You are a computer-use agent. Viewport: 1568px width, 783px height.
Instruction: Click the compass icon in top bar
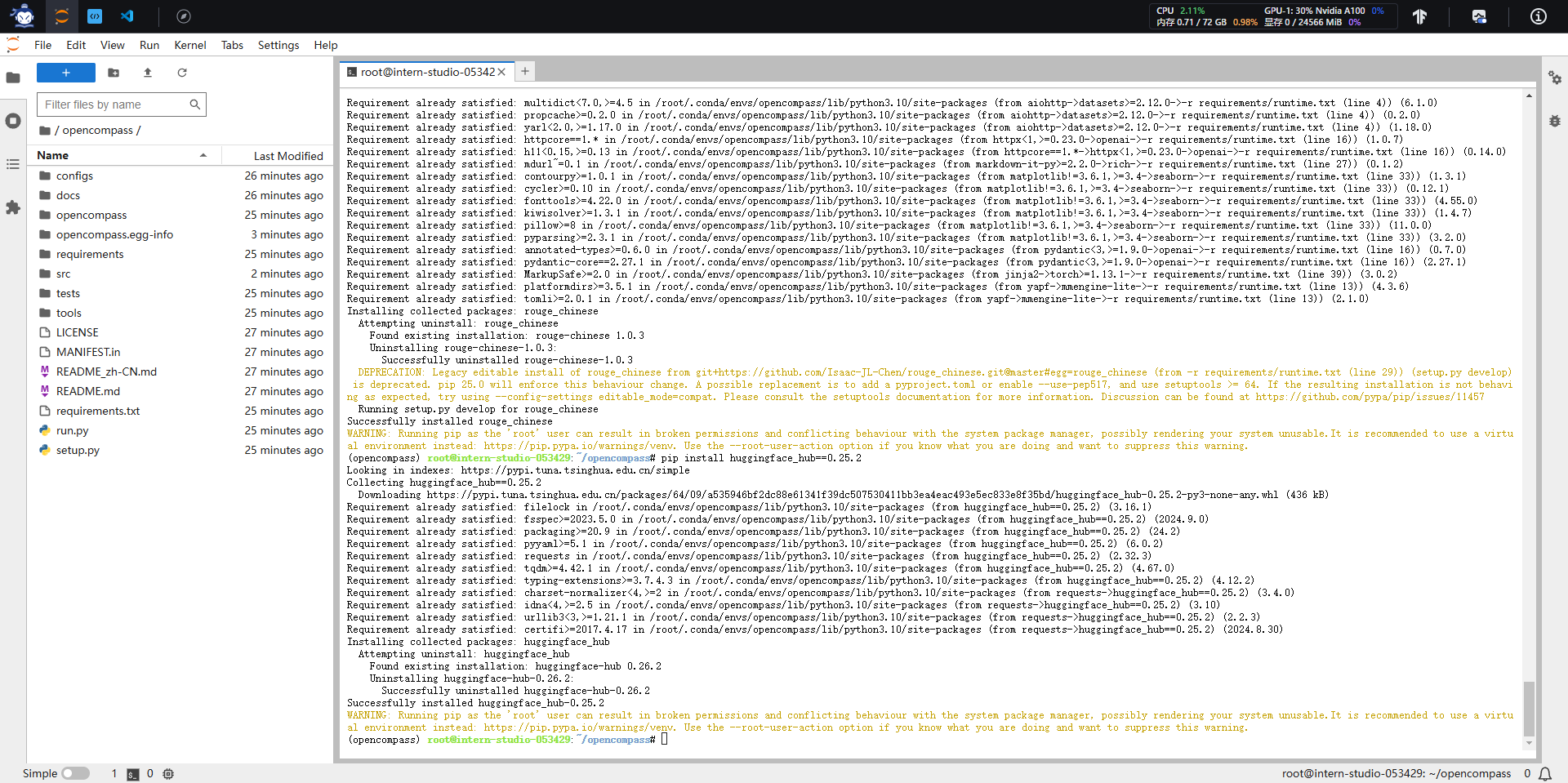point(184,16)
